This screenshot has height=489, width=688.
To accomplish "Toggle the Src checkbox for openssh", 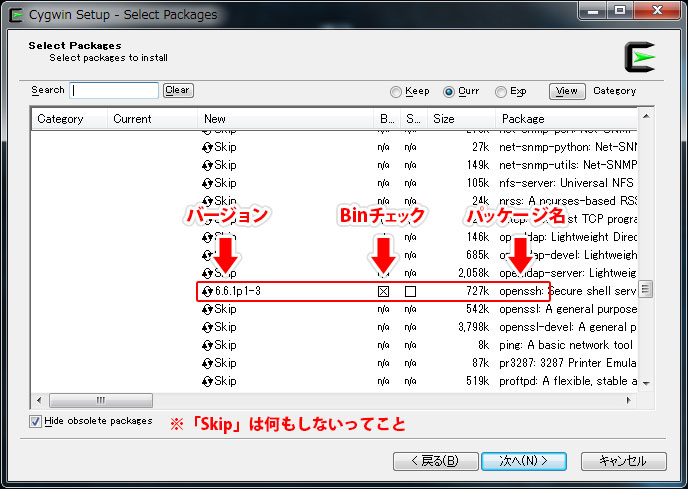I will (410, 291).
